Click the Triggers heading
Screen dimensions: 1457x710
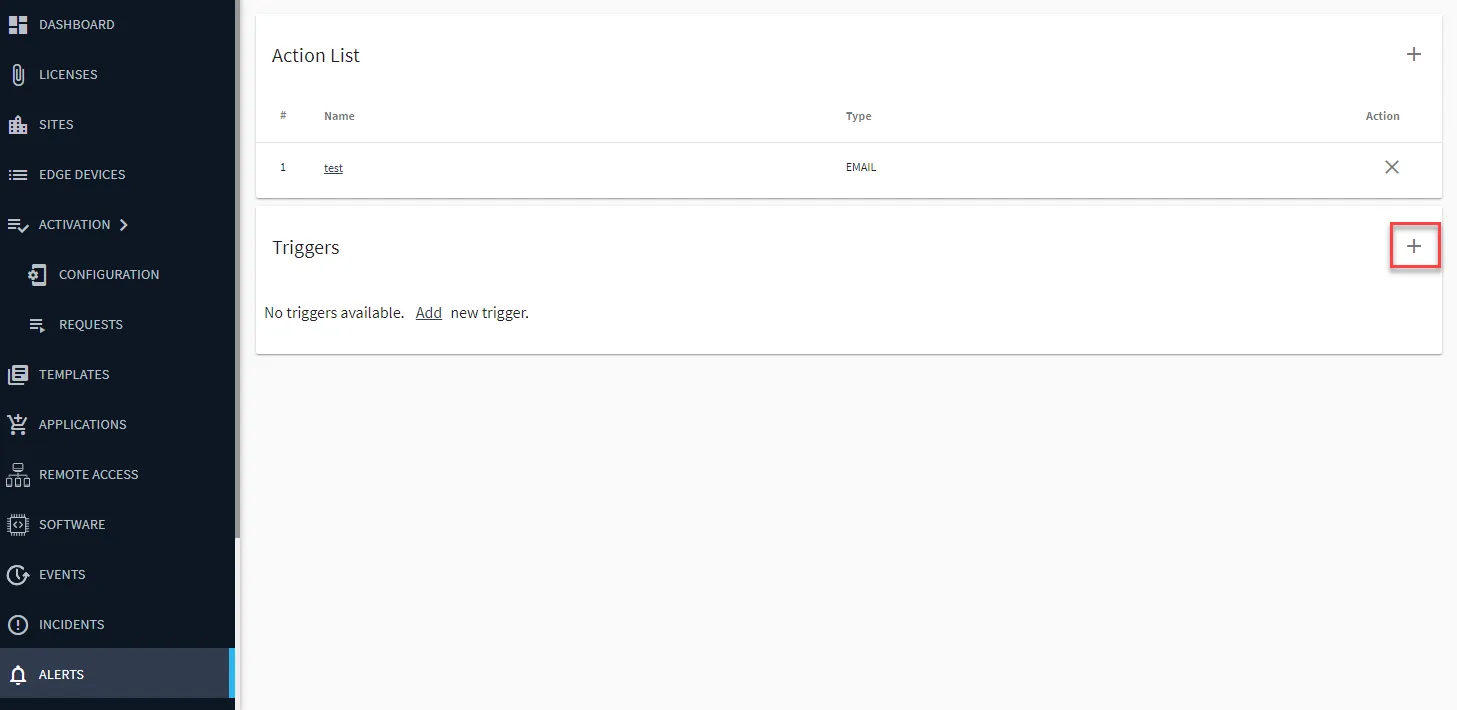(x=306, y=247)
